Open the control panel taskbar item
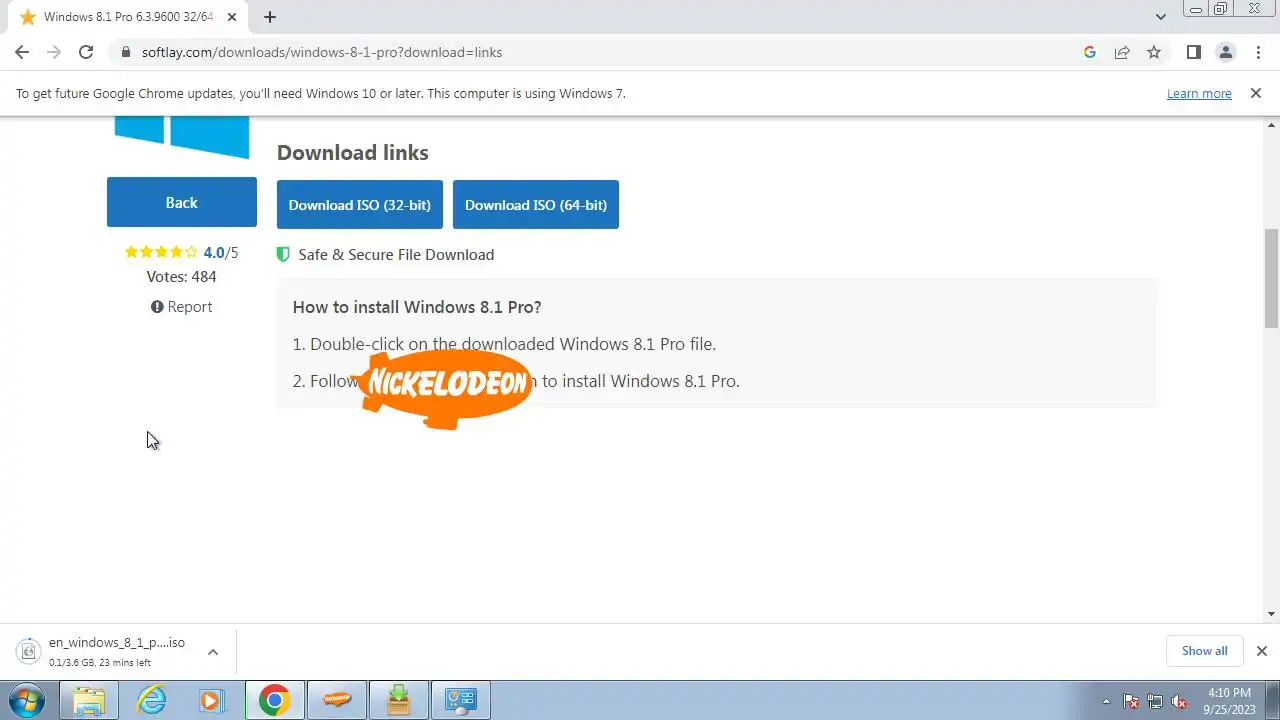The image size is (1280, 720). tap(461, 701)
